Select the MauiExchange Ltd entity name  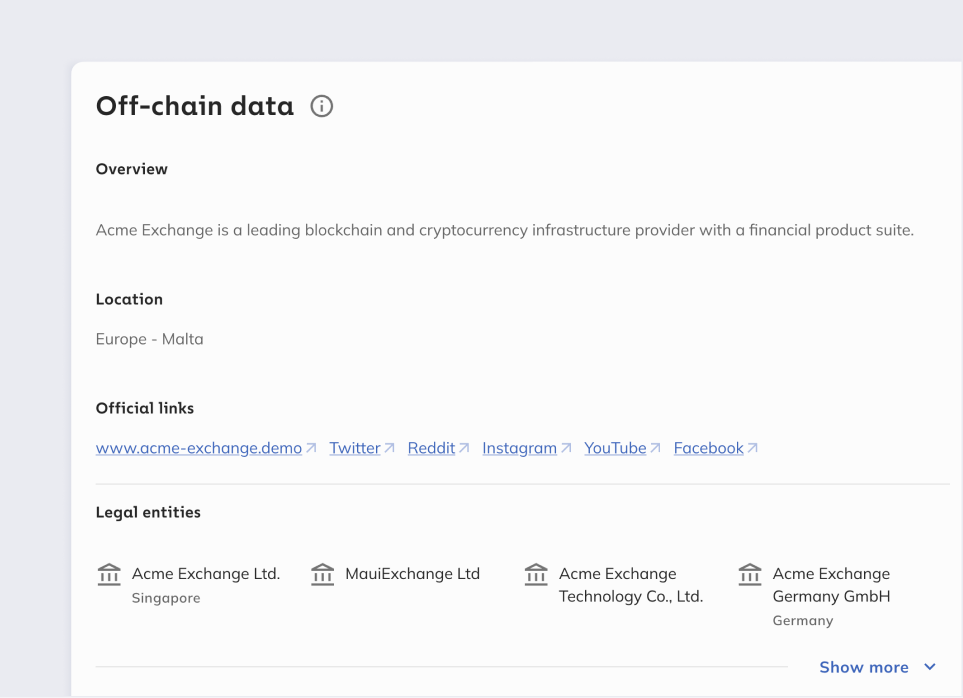pos(412,574)
